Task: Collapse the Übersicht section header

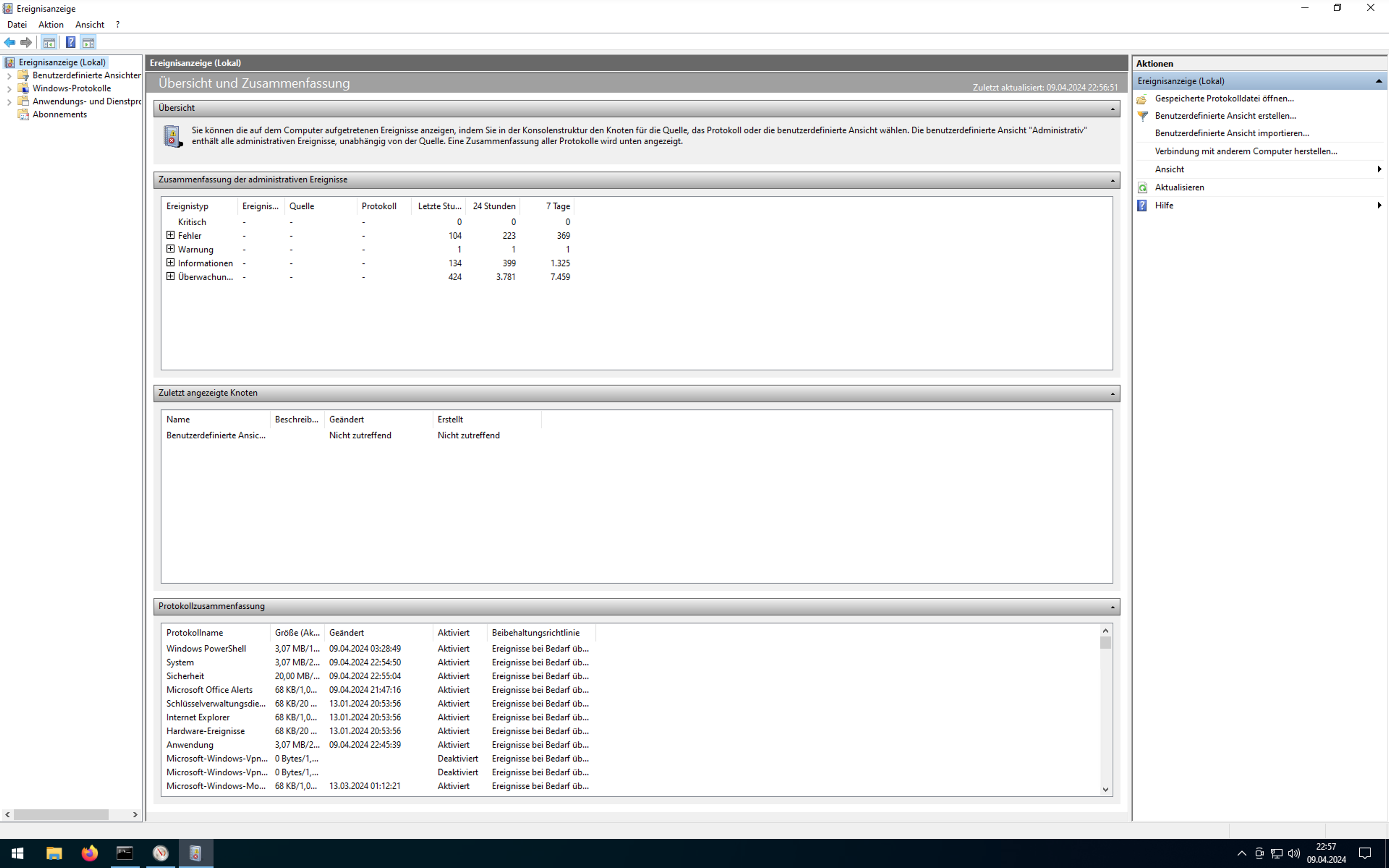Action: (x=1112, y=109)
